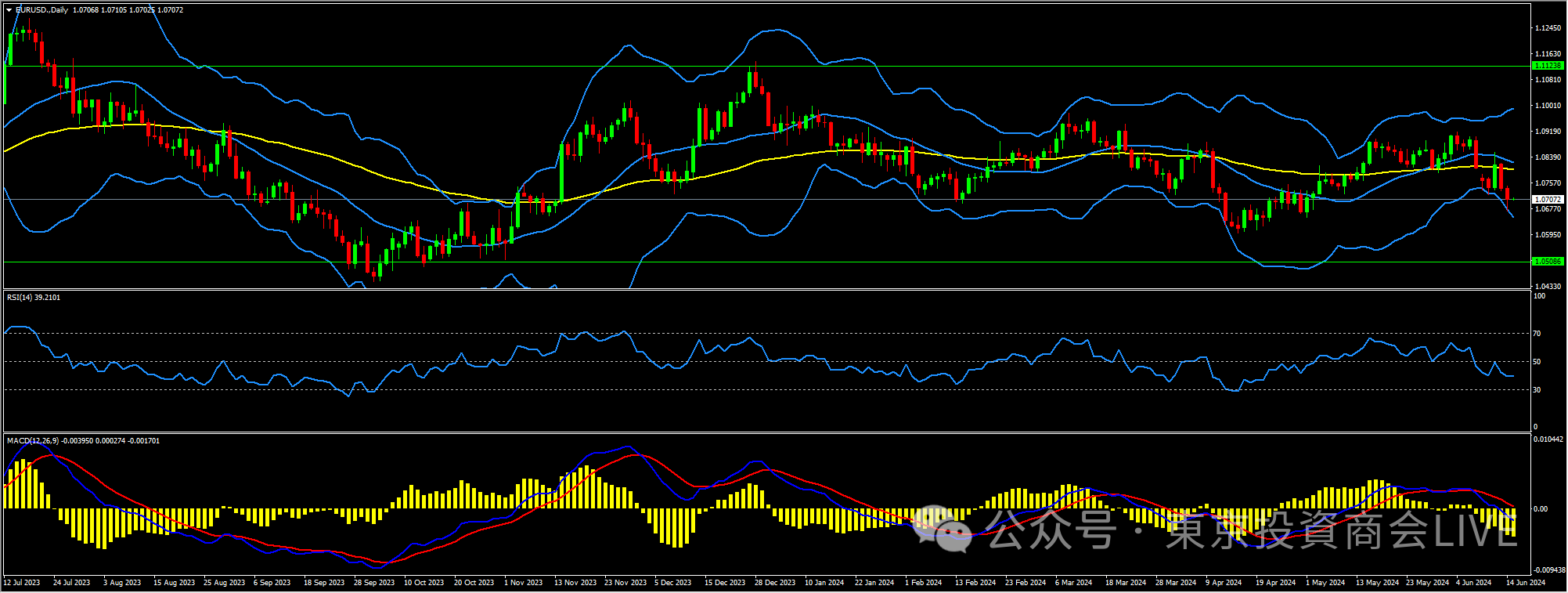Click the 9 Apr 2024 date label

tap(1224, 583)
